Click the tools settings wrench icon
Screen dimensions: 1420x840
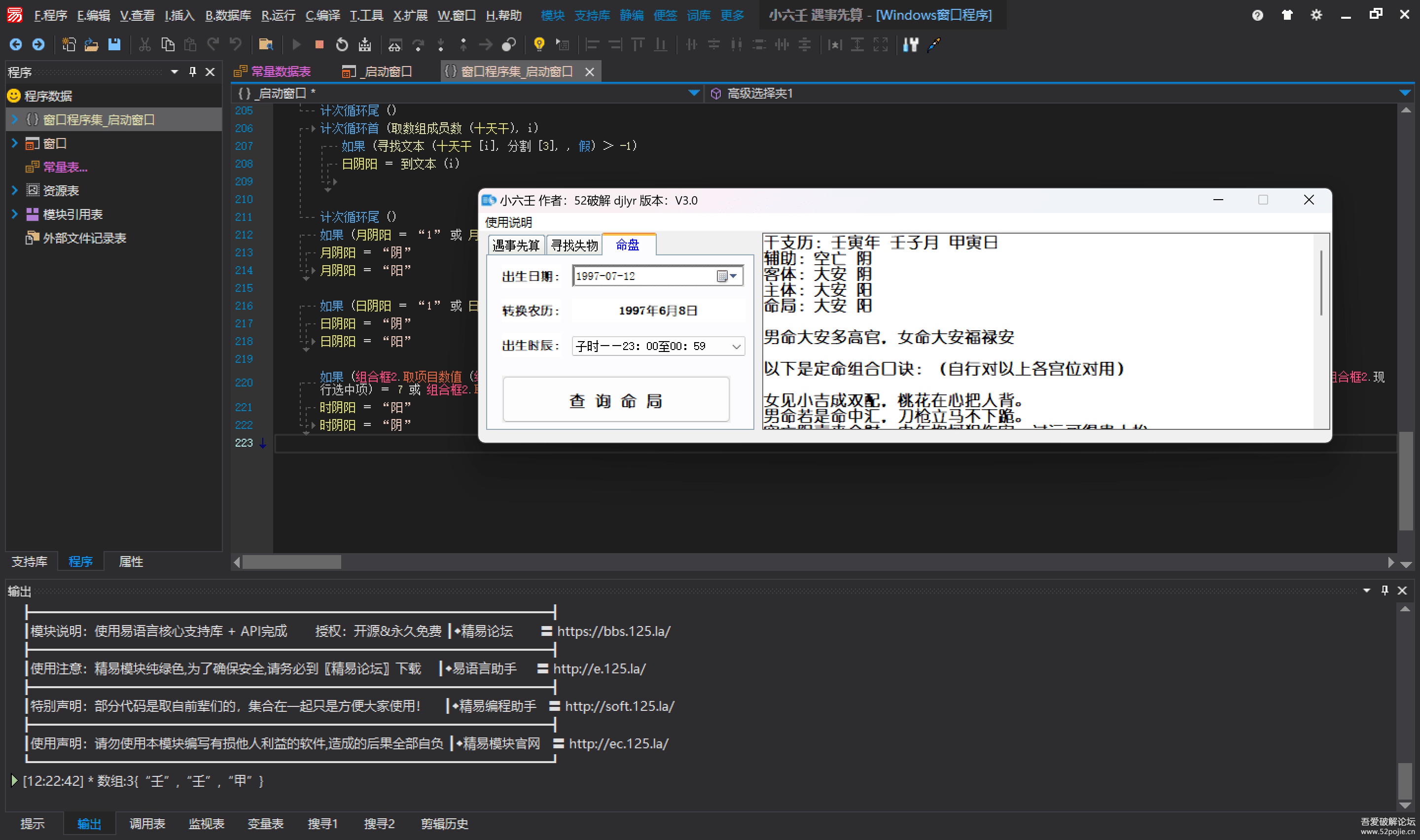tap(911, 44)
